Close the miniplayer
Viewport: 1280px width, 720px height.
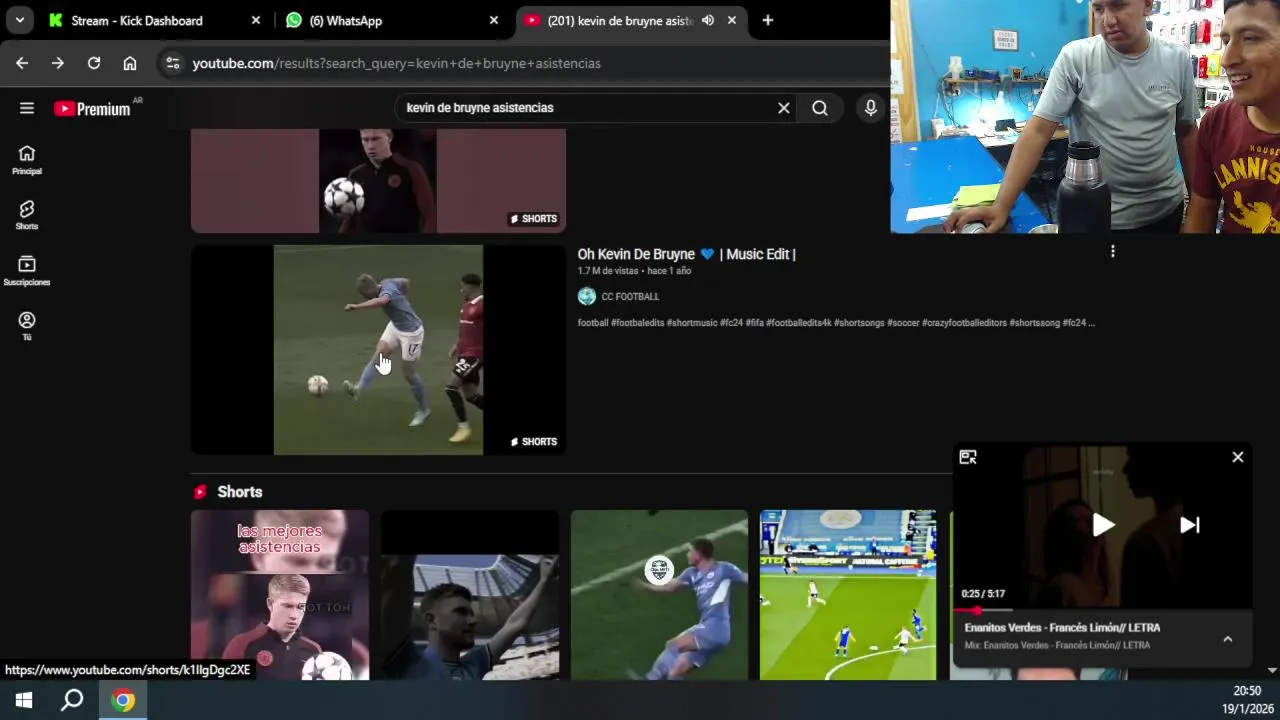1238,457
